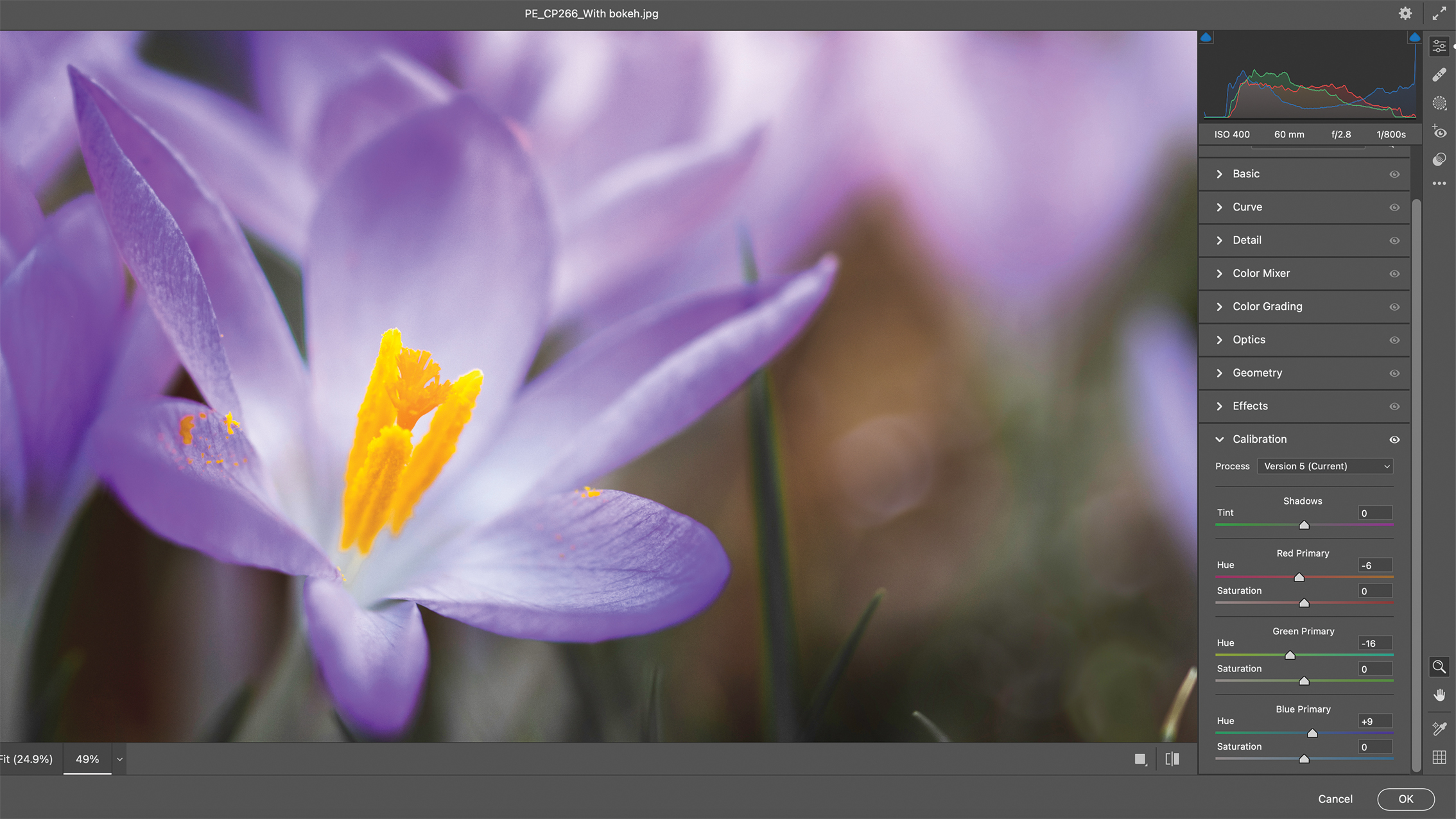Confirm edits with the OK button
Screen dimensions: 1456x819
coord(1405,799)
